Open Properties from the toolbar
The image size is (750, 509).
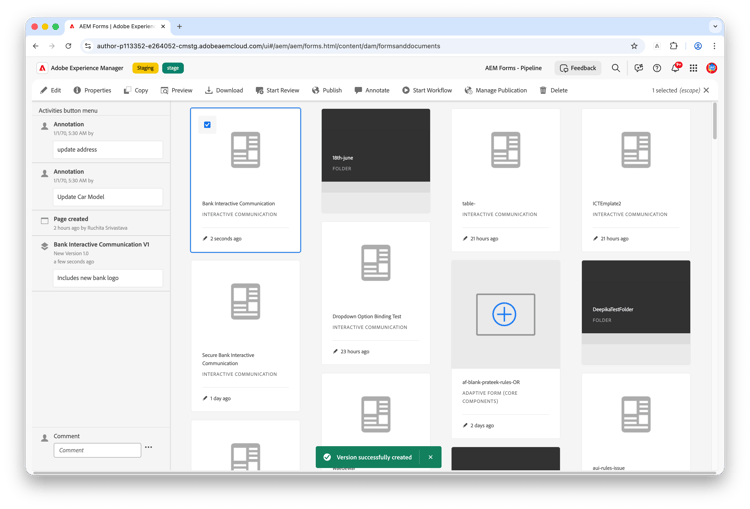pyautogui.click(x=92, y=90)
